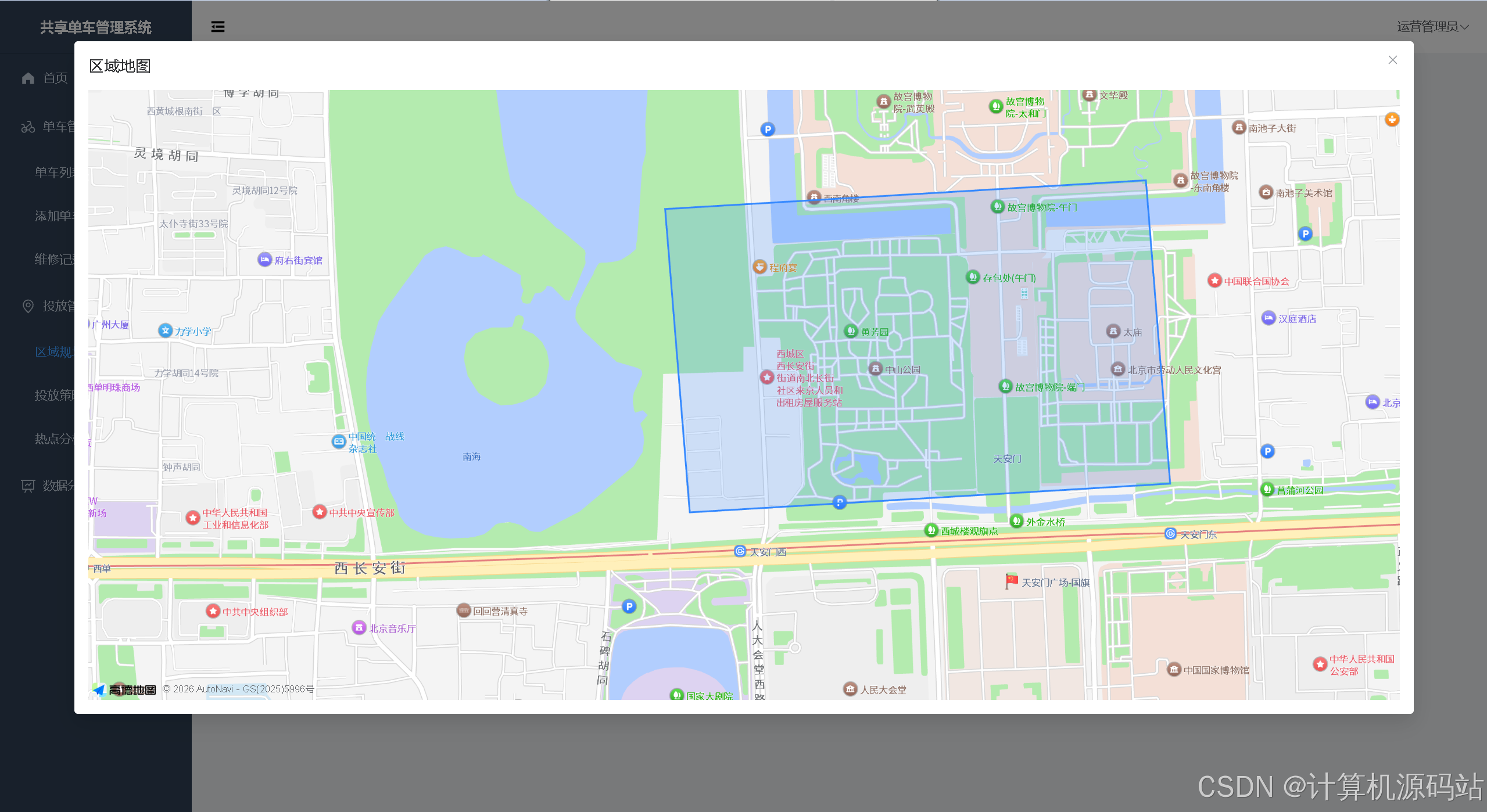Select the 首页 menu item

55,78
